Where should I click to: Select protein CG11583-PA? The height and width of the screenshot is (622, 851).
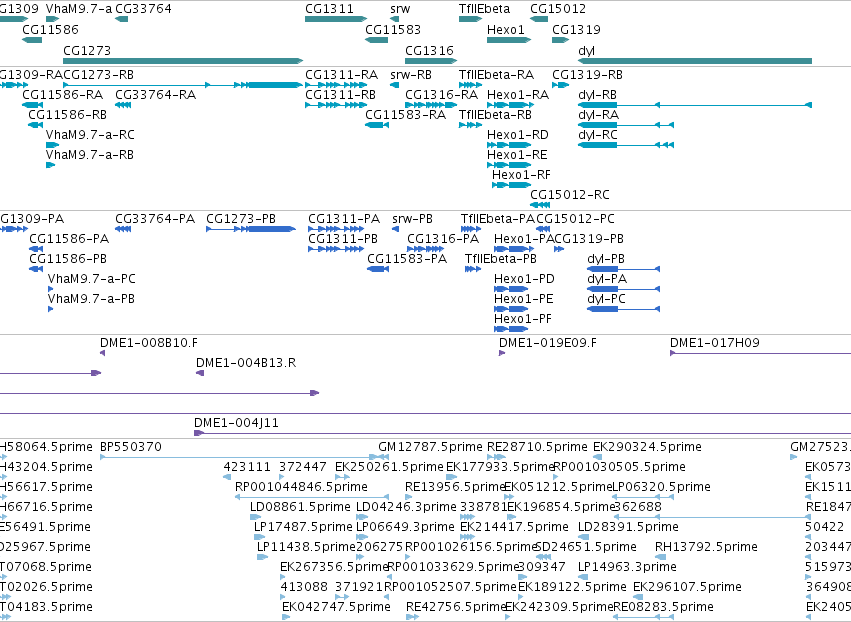click(x=407, y=259)
